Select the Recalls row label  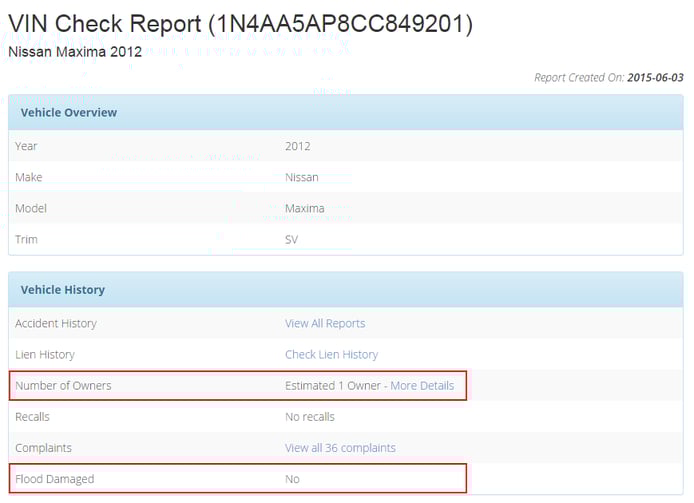(x=32, y=417)
